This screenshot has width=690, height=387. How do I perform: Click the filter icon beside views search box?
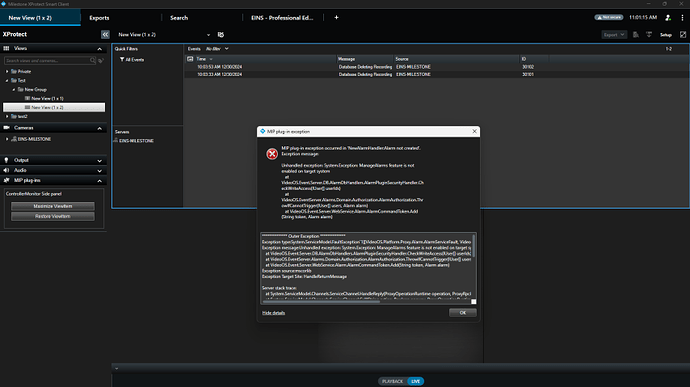101,61
